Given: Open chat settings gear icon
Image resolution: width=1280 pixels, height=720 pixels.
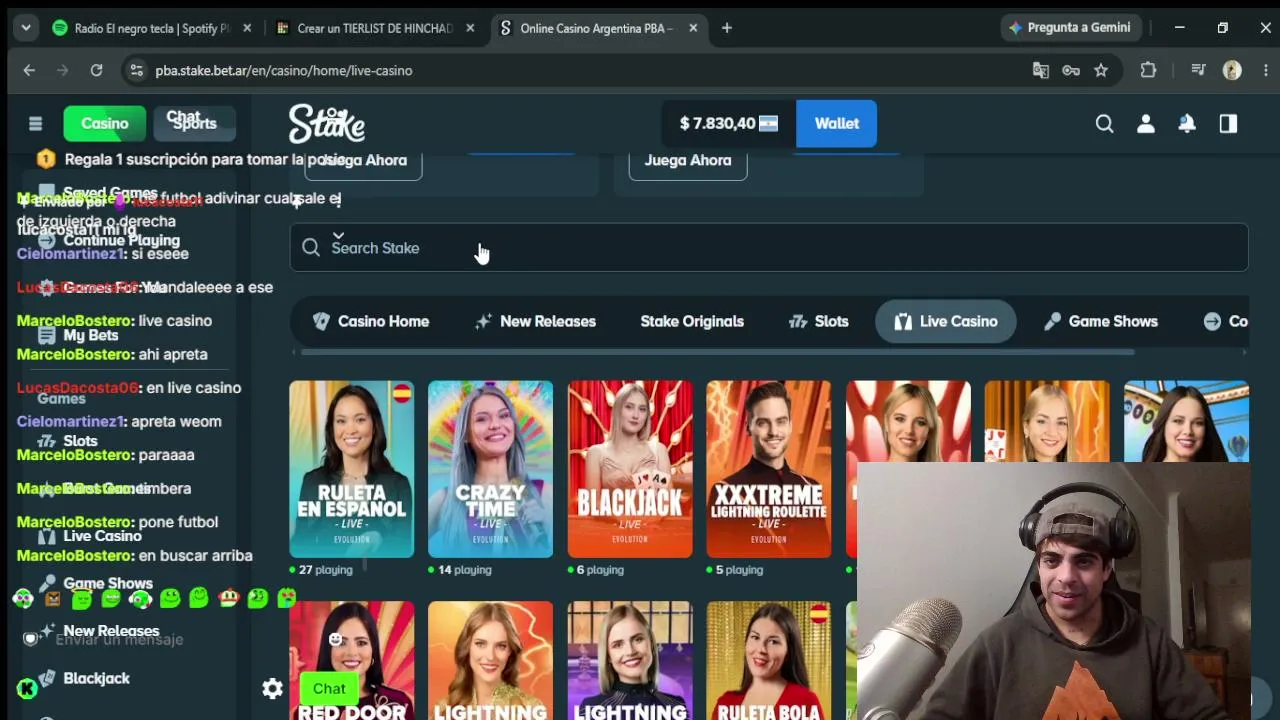Looking at the screenshot, I should [x=272, y=688].
